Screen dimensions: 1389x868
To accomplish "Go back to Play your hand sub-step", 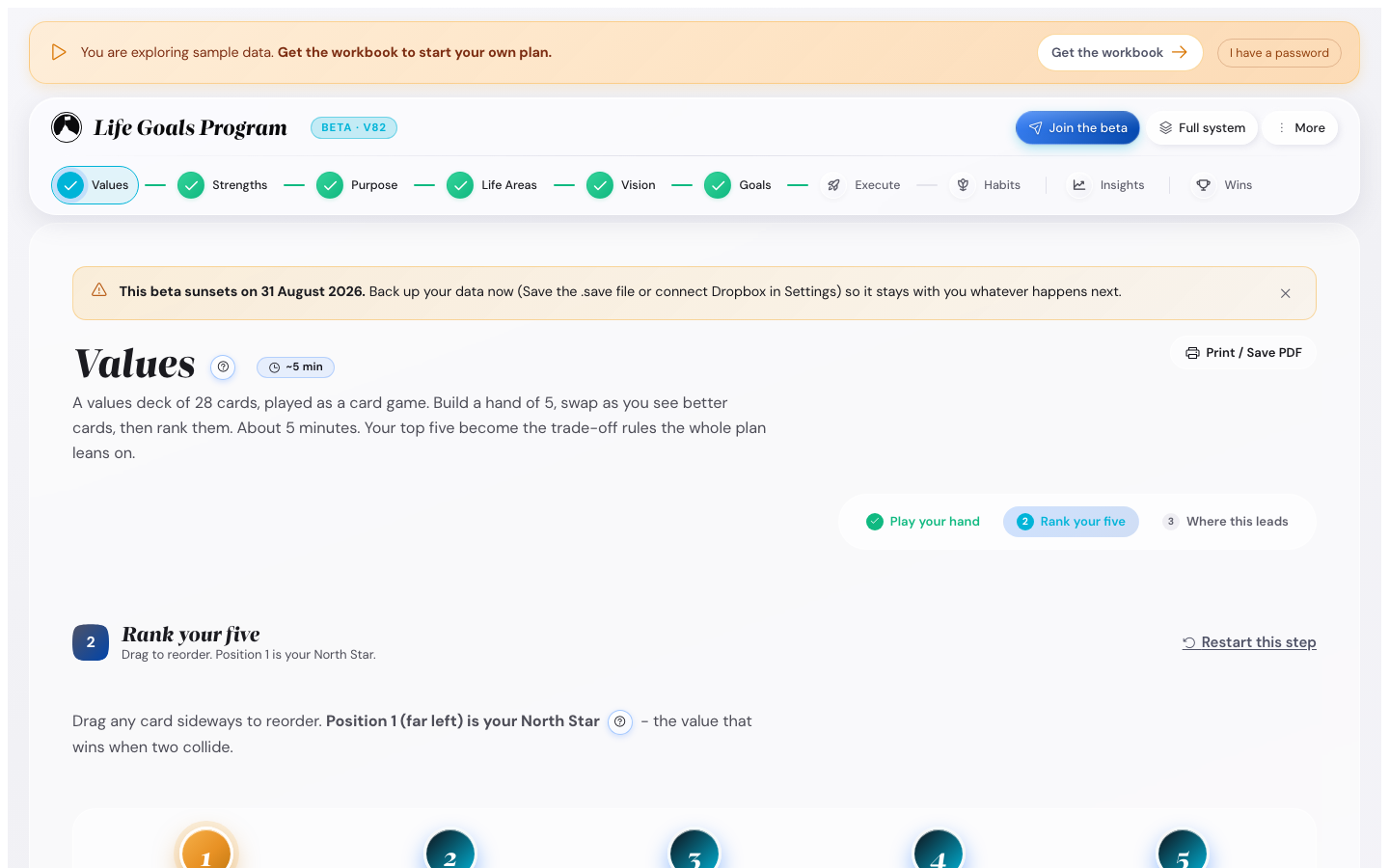I will 923,522.
